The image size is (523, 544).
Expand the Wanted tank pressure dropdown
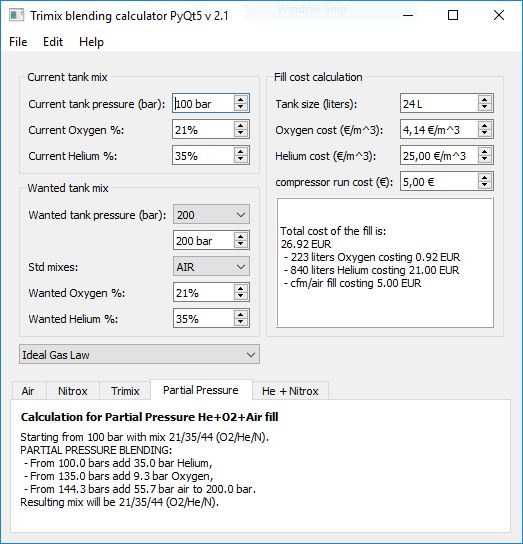tap(211, 215)
